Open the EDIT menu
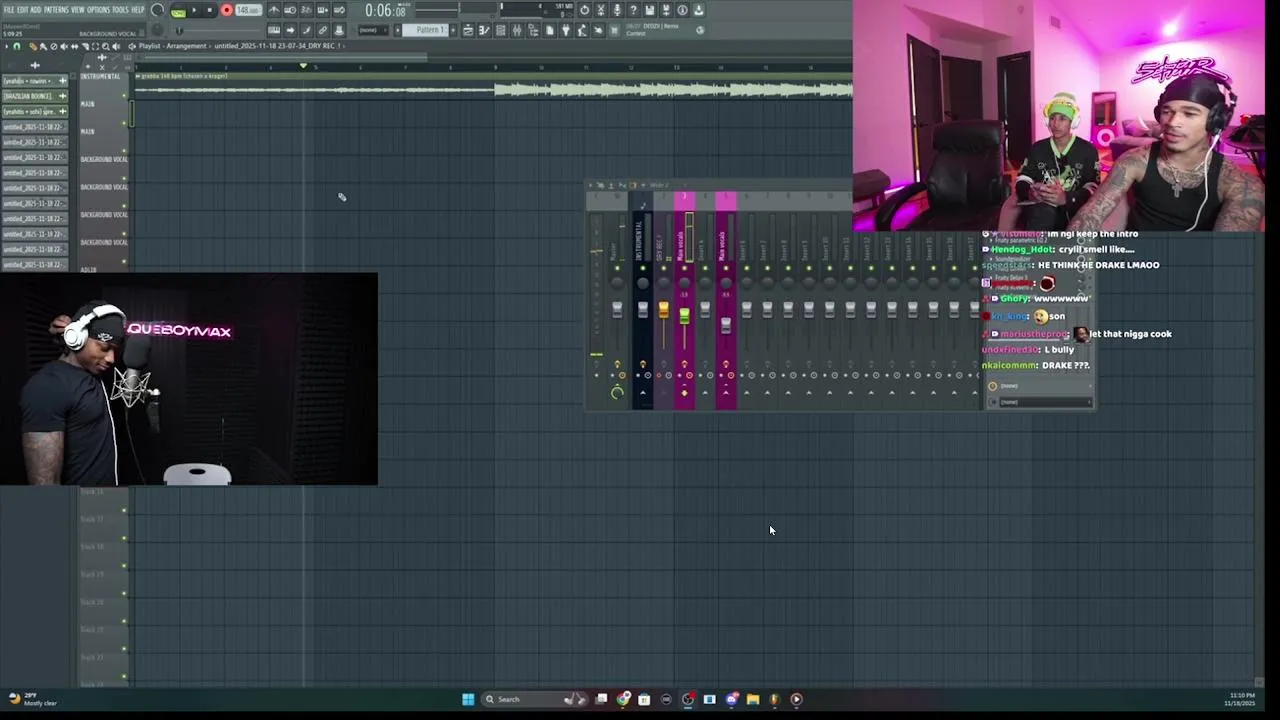Viewport: 1280px width, 720px height. point(23,10)
